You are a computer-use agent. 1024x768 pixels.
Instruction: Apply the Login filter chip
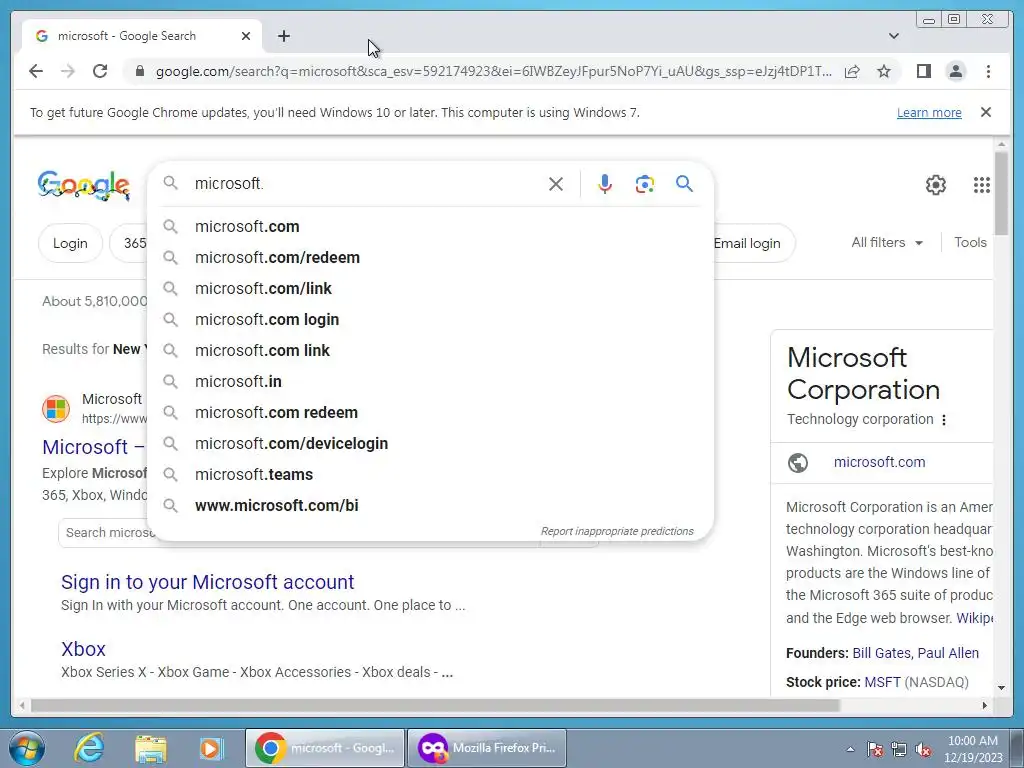[x=70, y=243]
